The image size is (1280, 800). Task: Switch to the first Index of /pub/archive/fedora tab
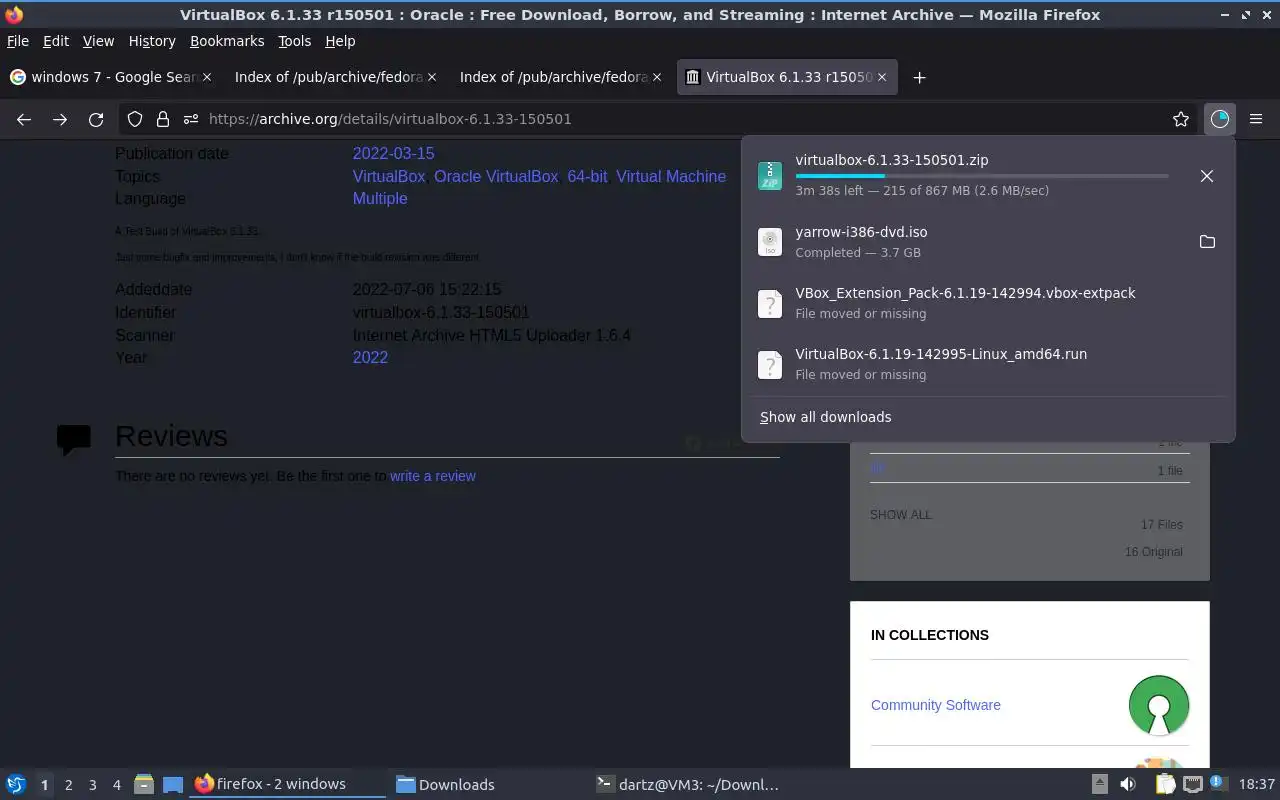(335, 77)
